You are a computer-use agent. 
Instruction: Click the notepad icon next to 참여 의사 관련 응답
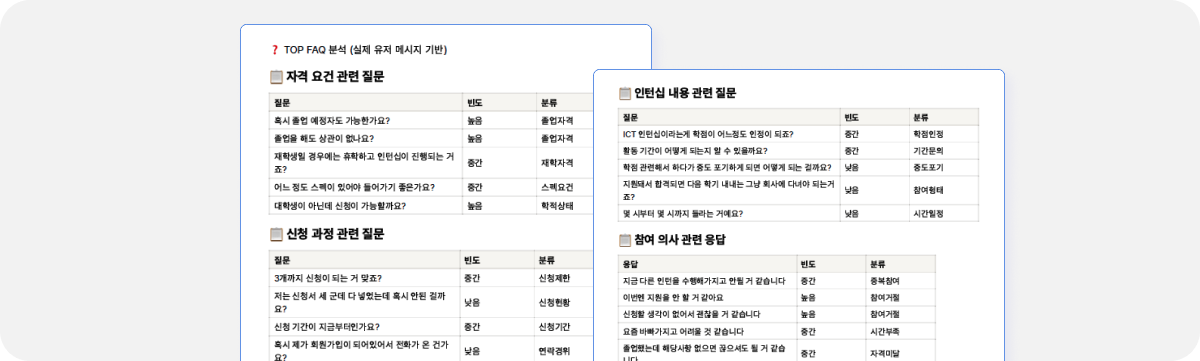(x=625, y=240)
